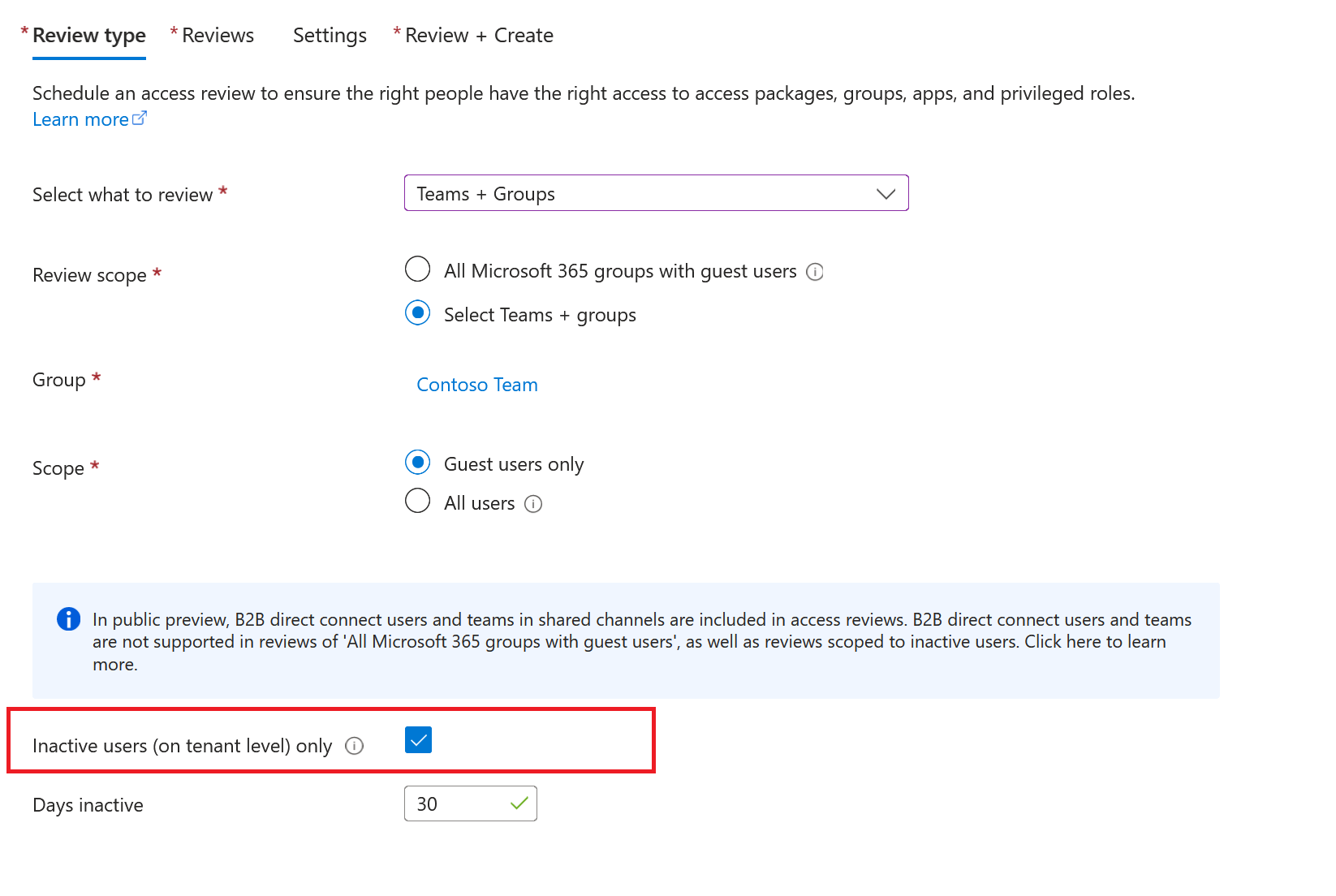This screenshot has height=896, width=1336.
Task: Select All Microsoft 365 groups radio button
Action: coord(418,269)
